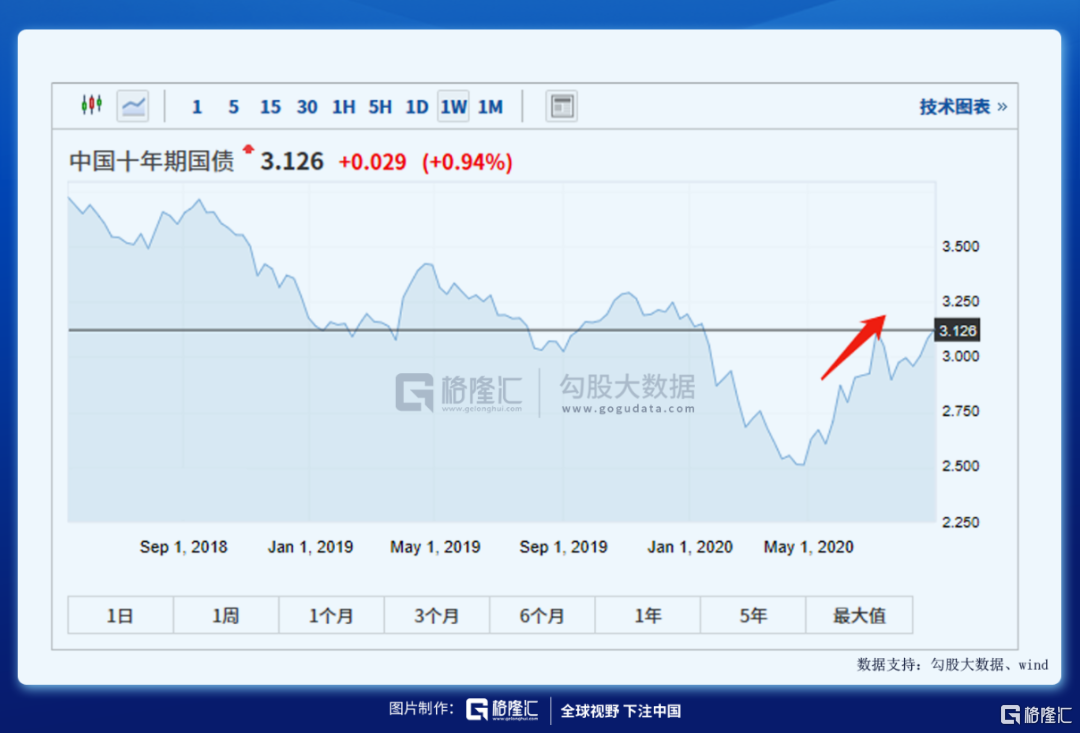Click the (+0.94%) percent change

tap(468, 162)
